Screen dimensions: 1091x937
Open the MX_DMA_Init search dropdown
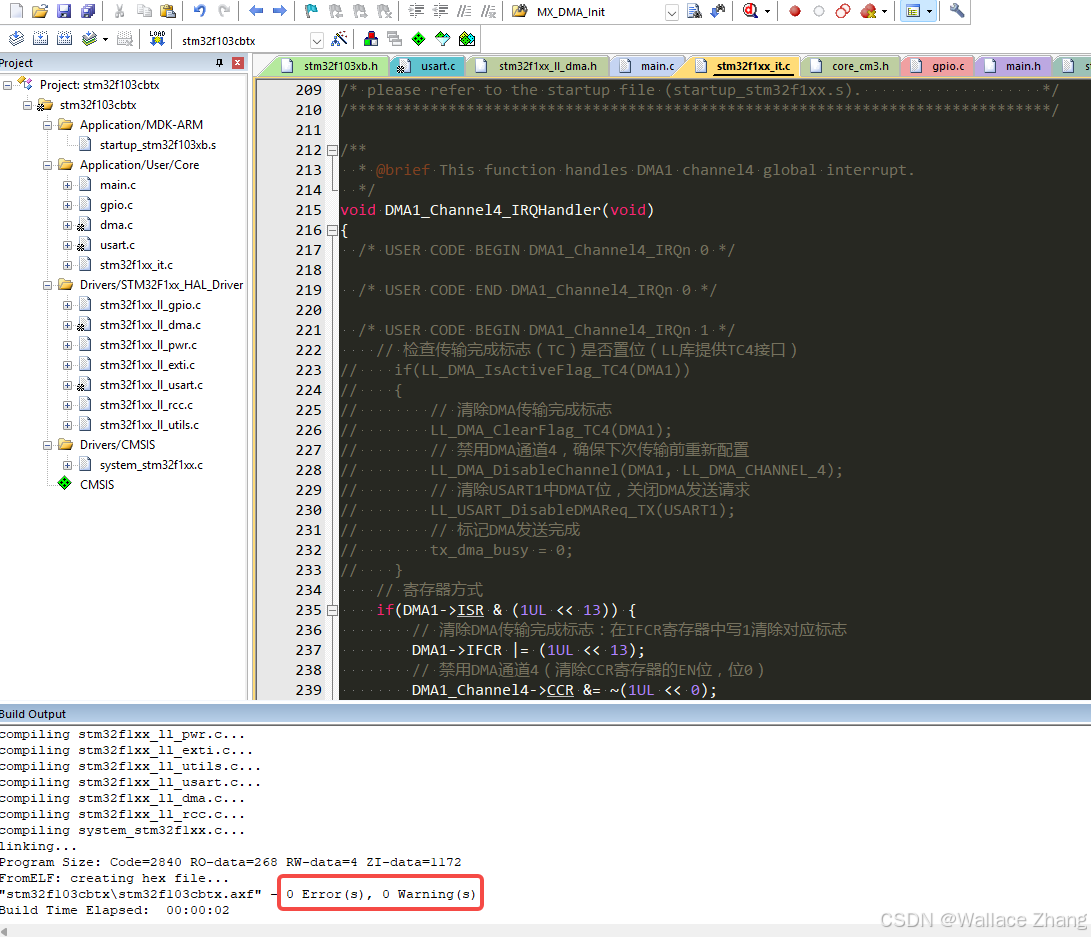(671, 13)
